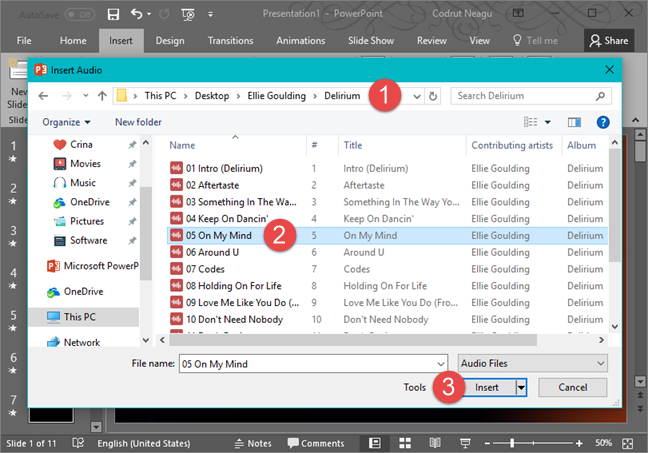648x453 pixels.
Task: Click the blue Help question mark icon
Action: (603, 122)
